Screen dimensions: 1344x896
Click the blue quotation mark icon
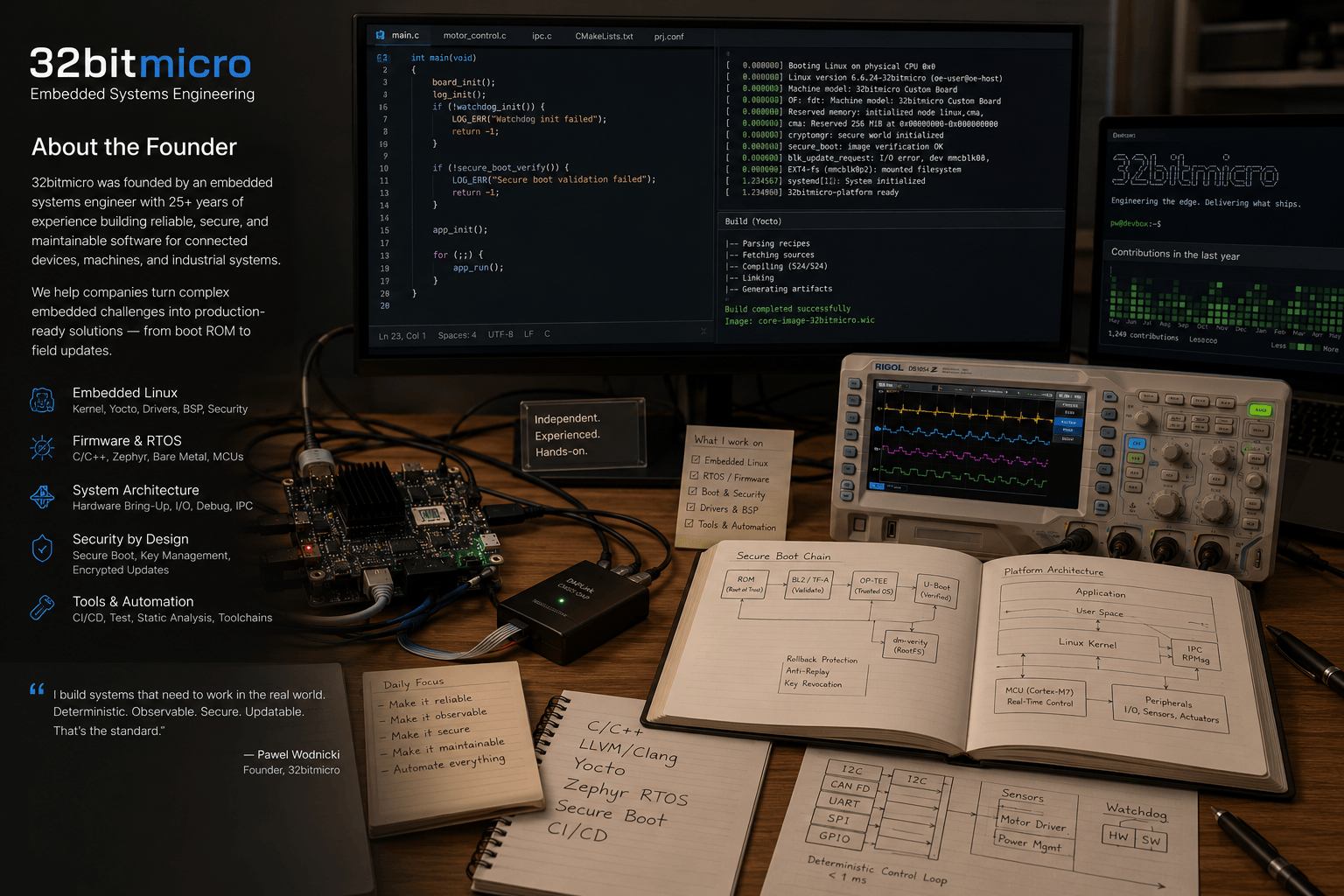point(37,689)
